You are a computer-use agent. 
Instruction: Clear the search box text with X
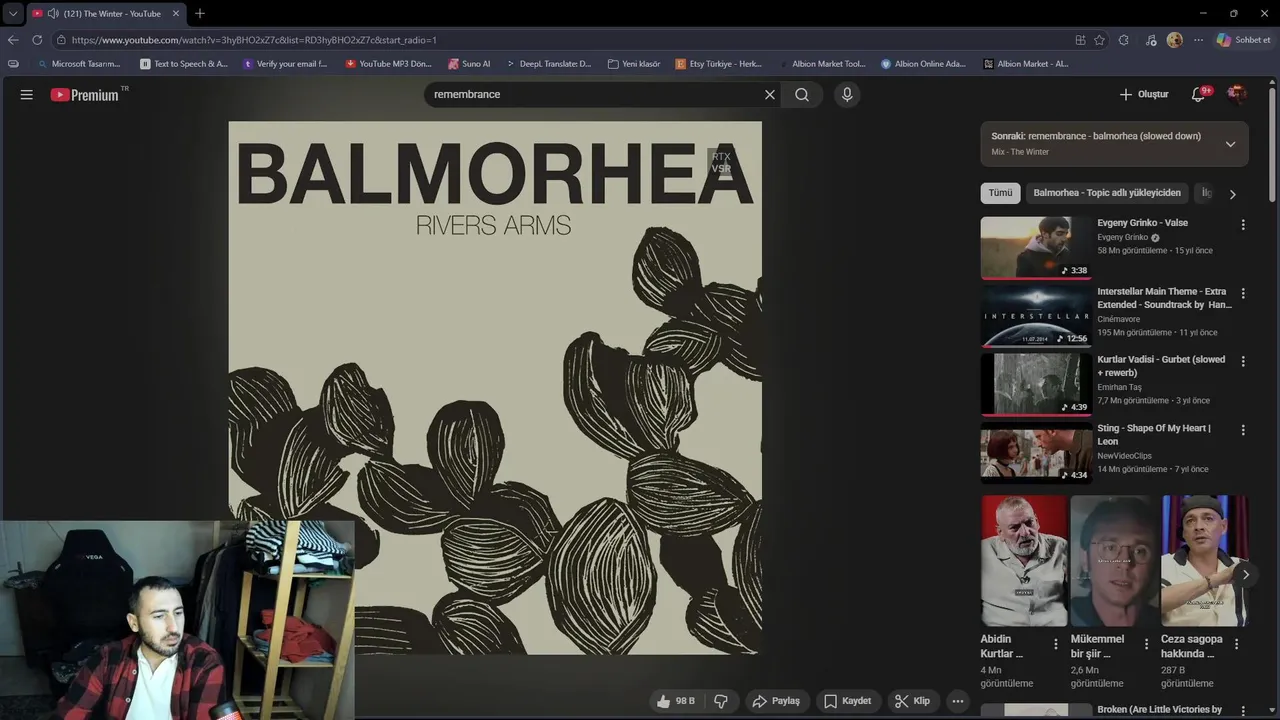point(770,94)
